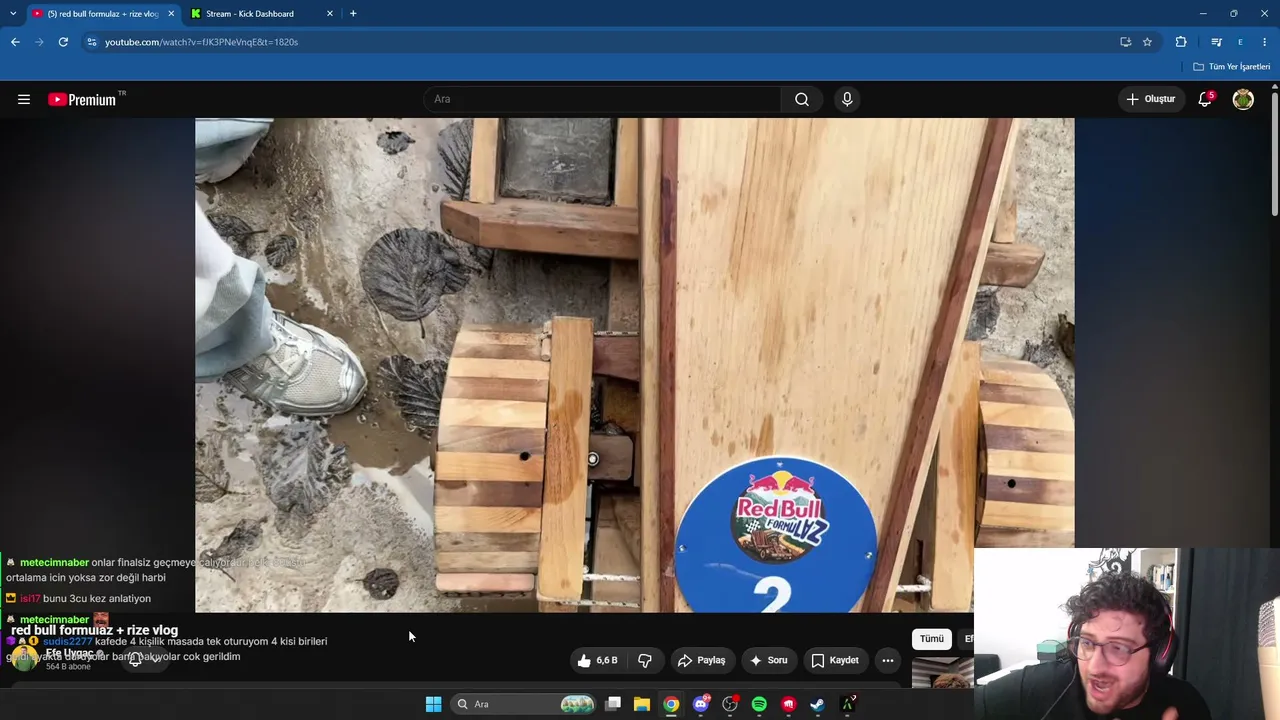Close the red bull formulaz YouTube tab
1280x720 pixels.
coord(171,14)
